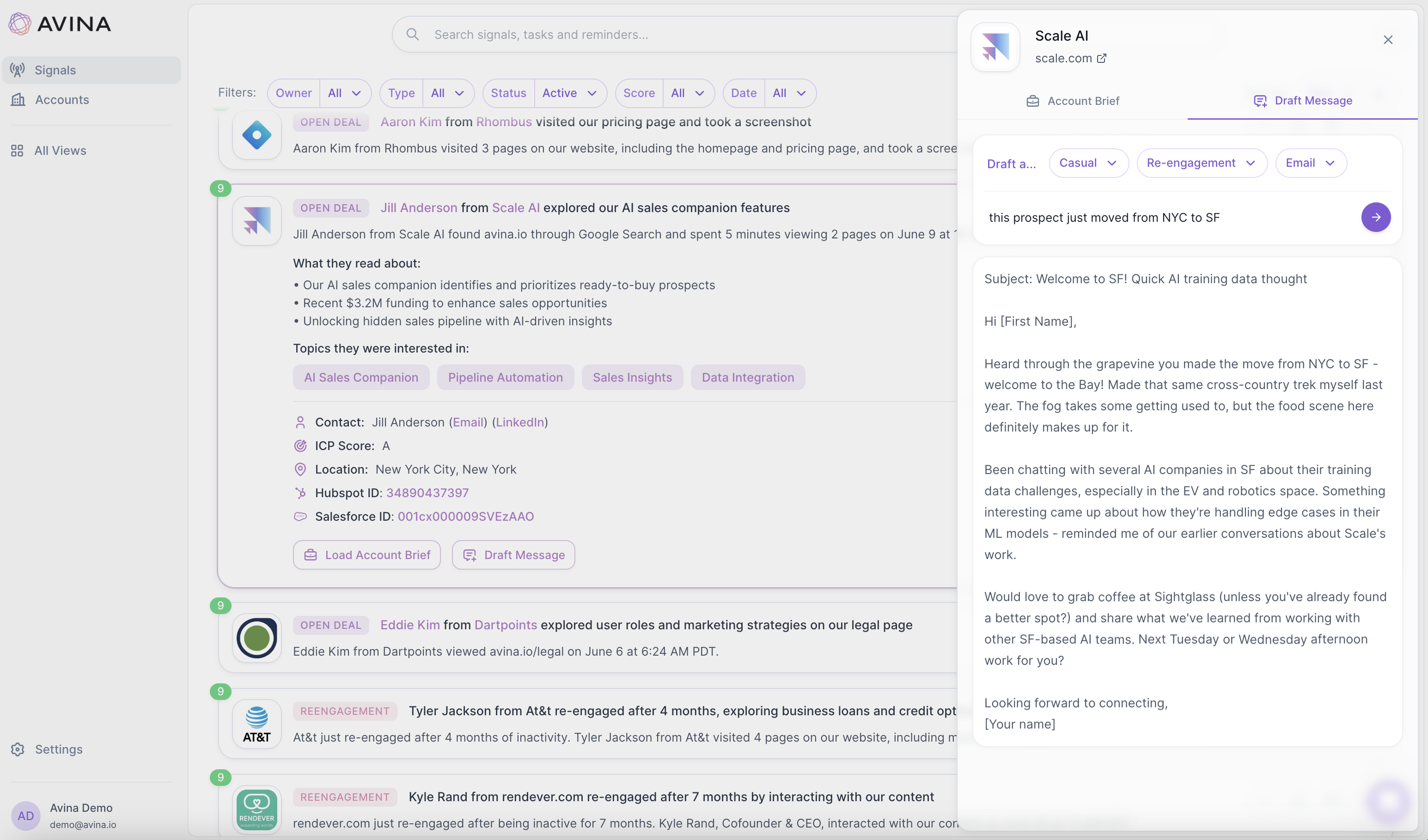The width and height of the screenshot is (1428, 840).
Task: Click the Salesforce cloud icon
Action: tap(300, 517)
